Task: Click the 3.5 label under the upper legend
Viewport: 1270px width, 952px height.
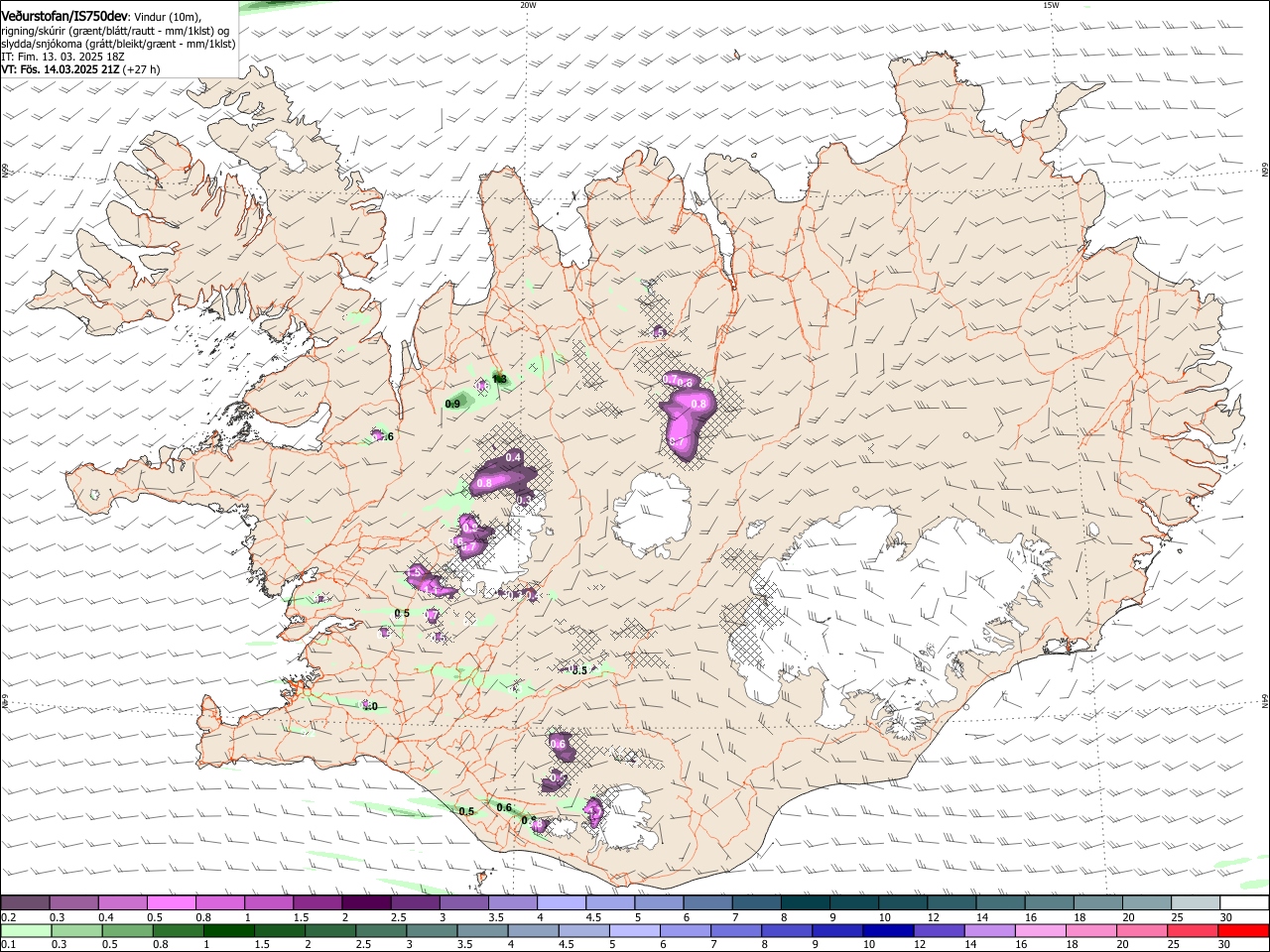Action: coord(496,917)
